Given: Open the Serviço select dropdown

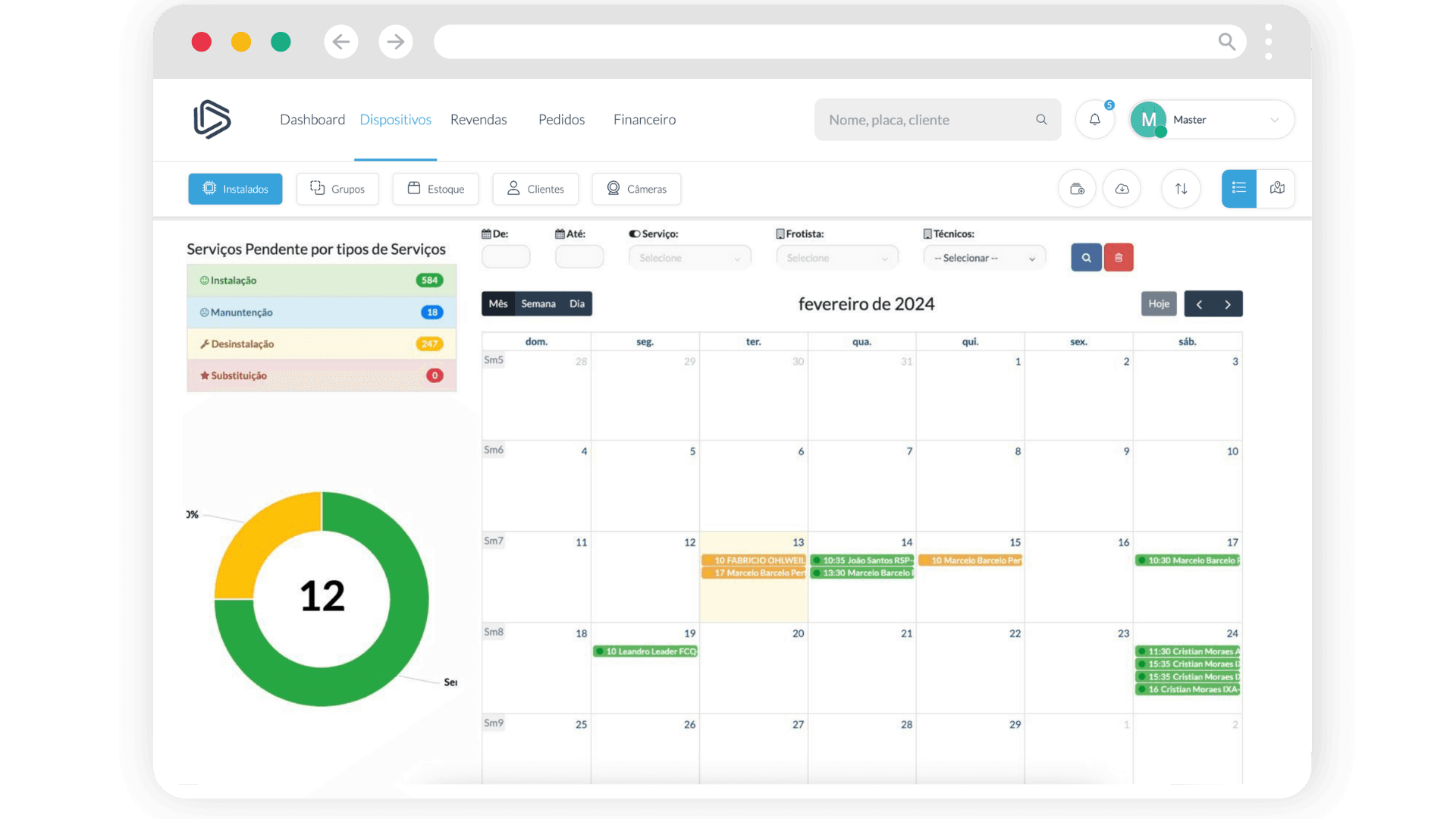Looking at the screenshot, I should [x=689, y=258].
